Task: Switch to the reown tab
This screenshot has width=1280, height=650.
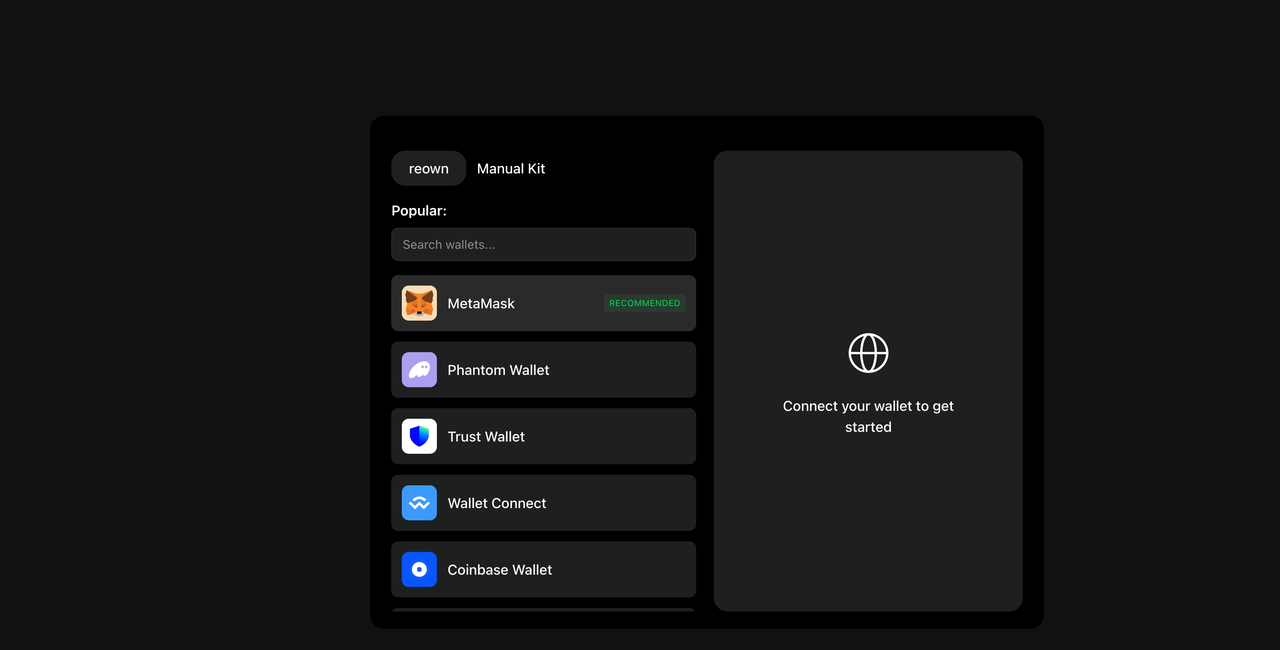Action: [429, 168]
